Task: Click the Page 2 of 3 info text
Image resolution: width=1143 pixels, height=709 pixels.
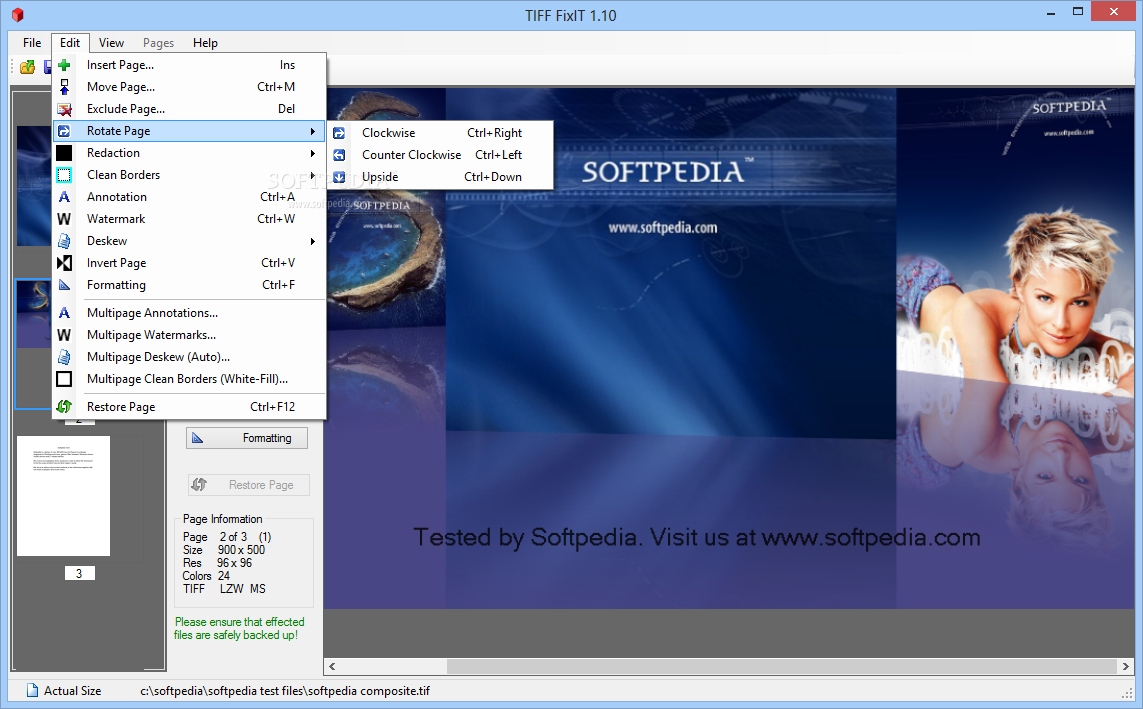Action: coord(227,537)
